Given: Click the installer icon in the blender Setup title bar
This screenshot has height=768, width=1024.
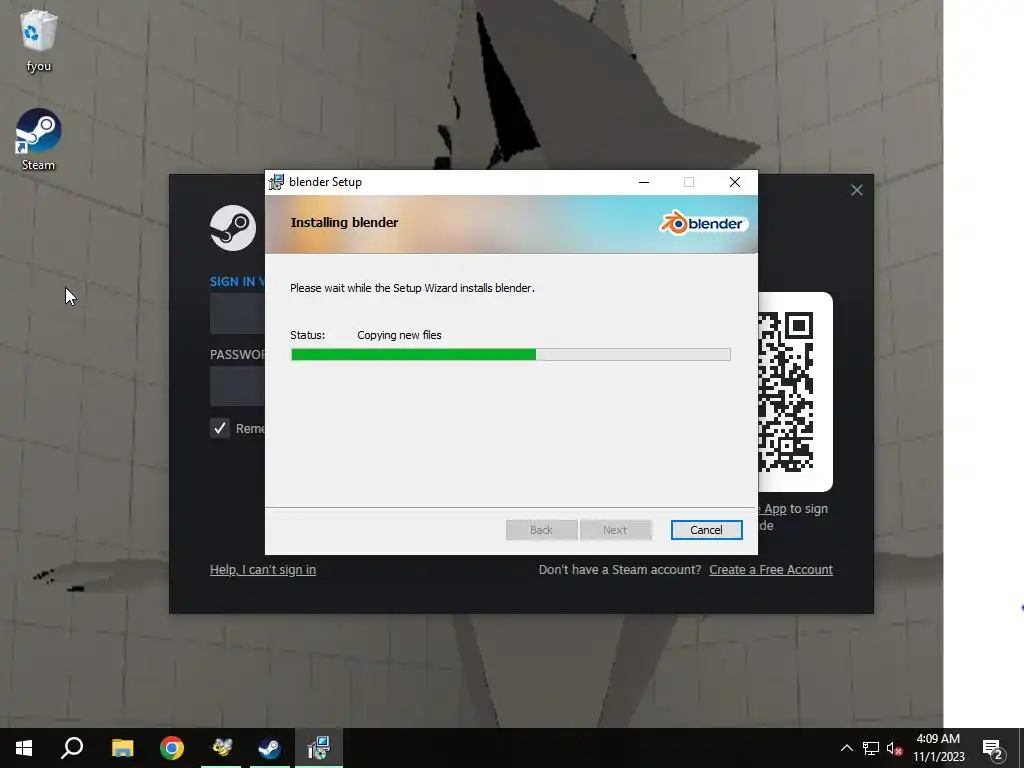Looking at the screenshot, I should coord(276,182).
